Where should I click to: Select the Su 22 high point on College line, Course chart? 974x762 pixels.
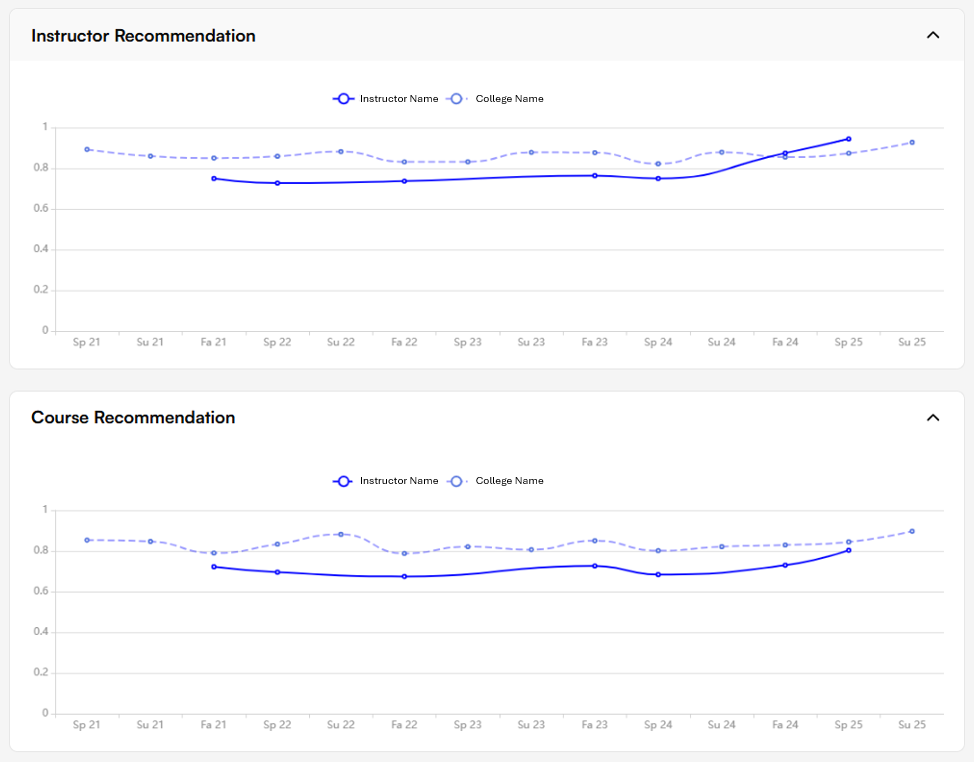340,534
